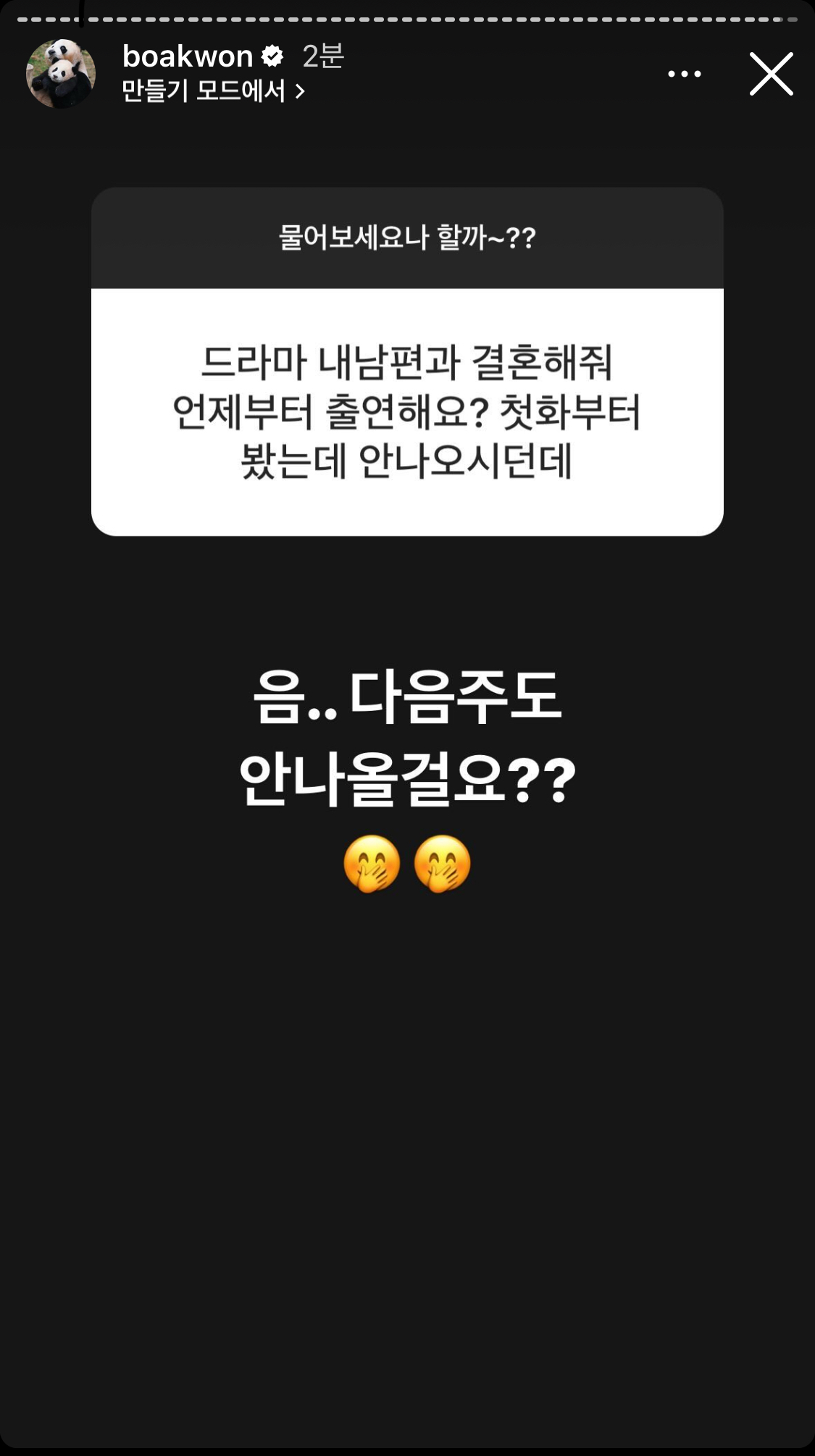Close the story with the X icon
Viewport: 815px width, 1456px height.
click(771, 74)
